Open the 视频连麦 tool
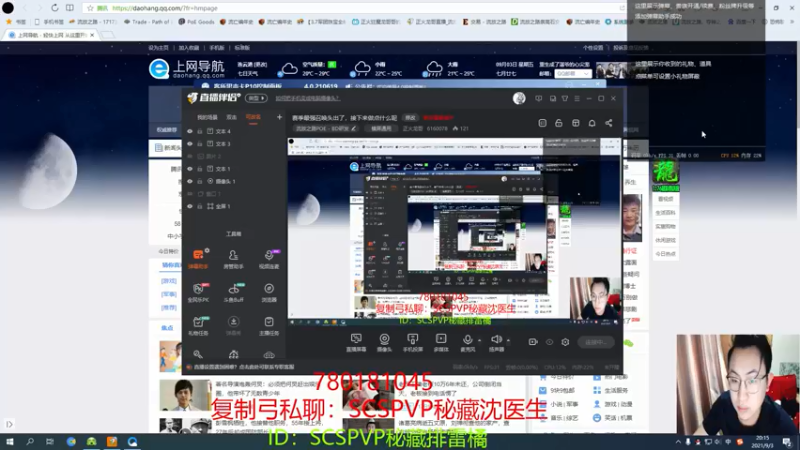Screen dimensions: 800x450 [269, 259]
